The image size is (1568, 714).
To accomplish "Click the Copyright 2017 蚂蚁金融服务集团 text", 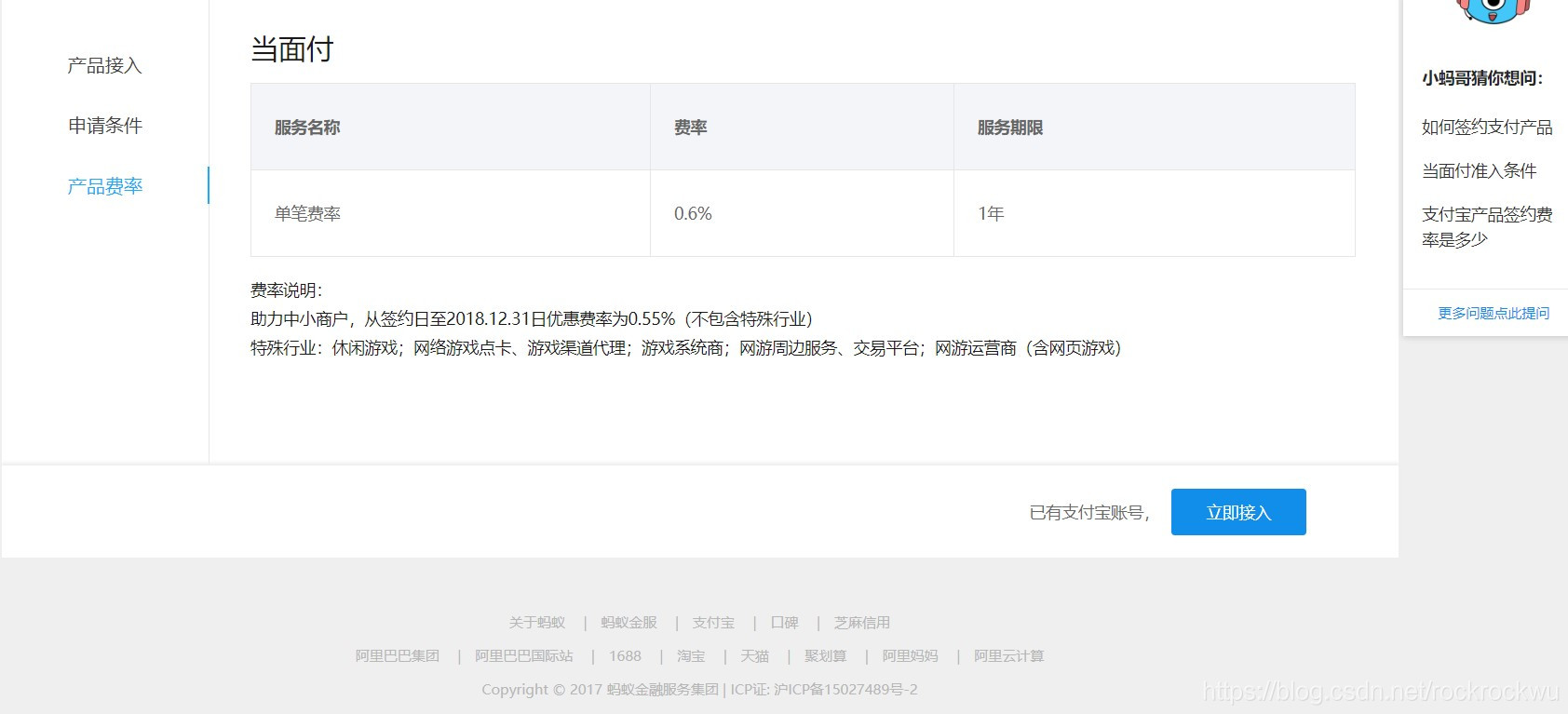I will pyautogui.click(x=601, y=690).
